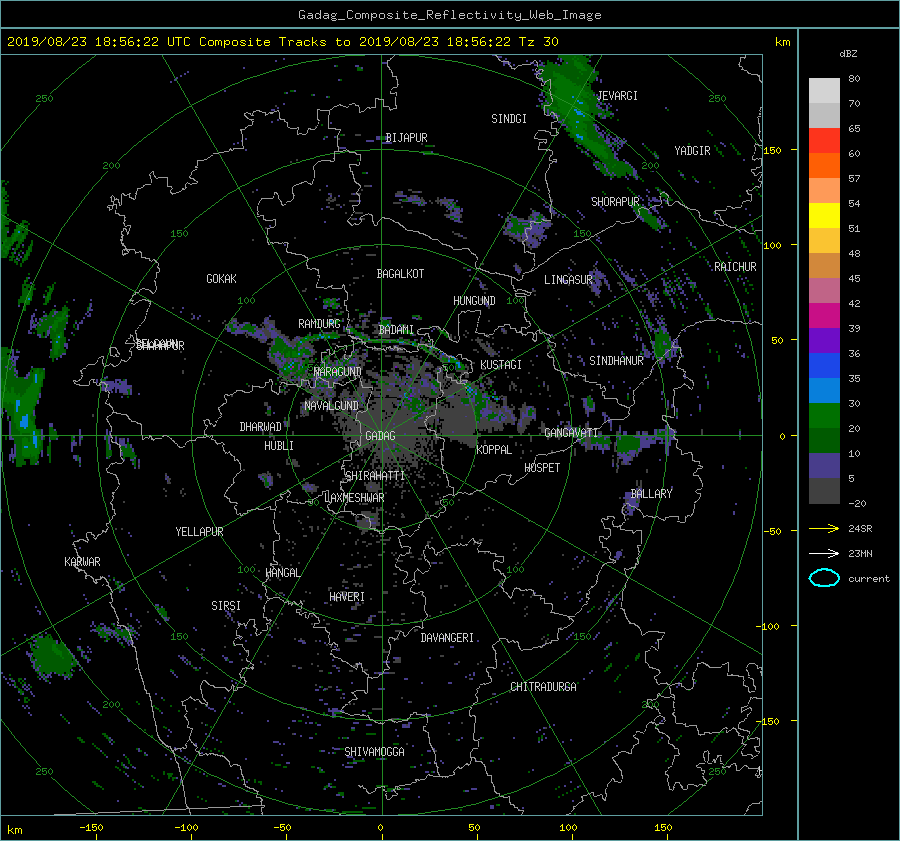Click the LAXMESHWAR city label
The height and width of the screenshot is (841, 900).
(354, 498)
